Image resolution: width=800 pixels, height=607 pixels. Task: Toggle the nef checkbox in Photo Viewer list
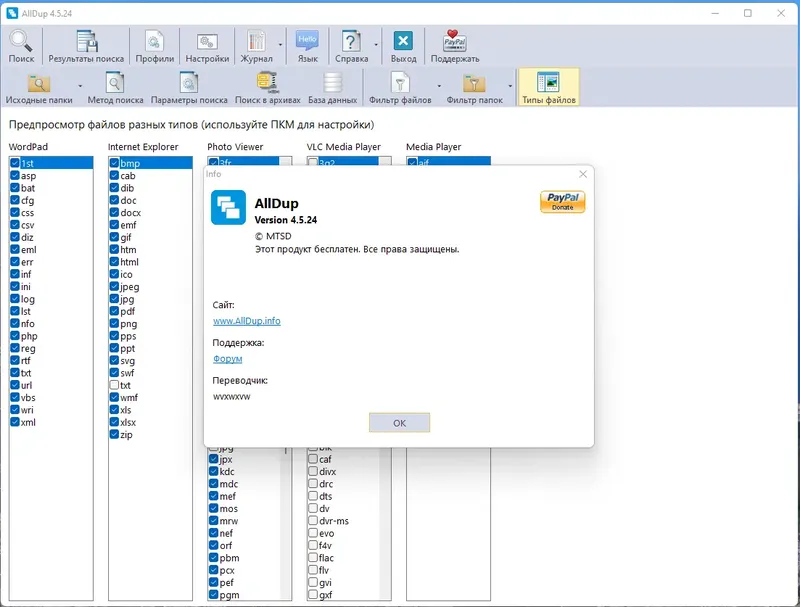click(x=214, y=533)
